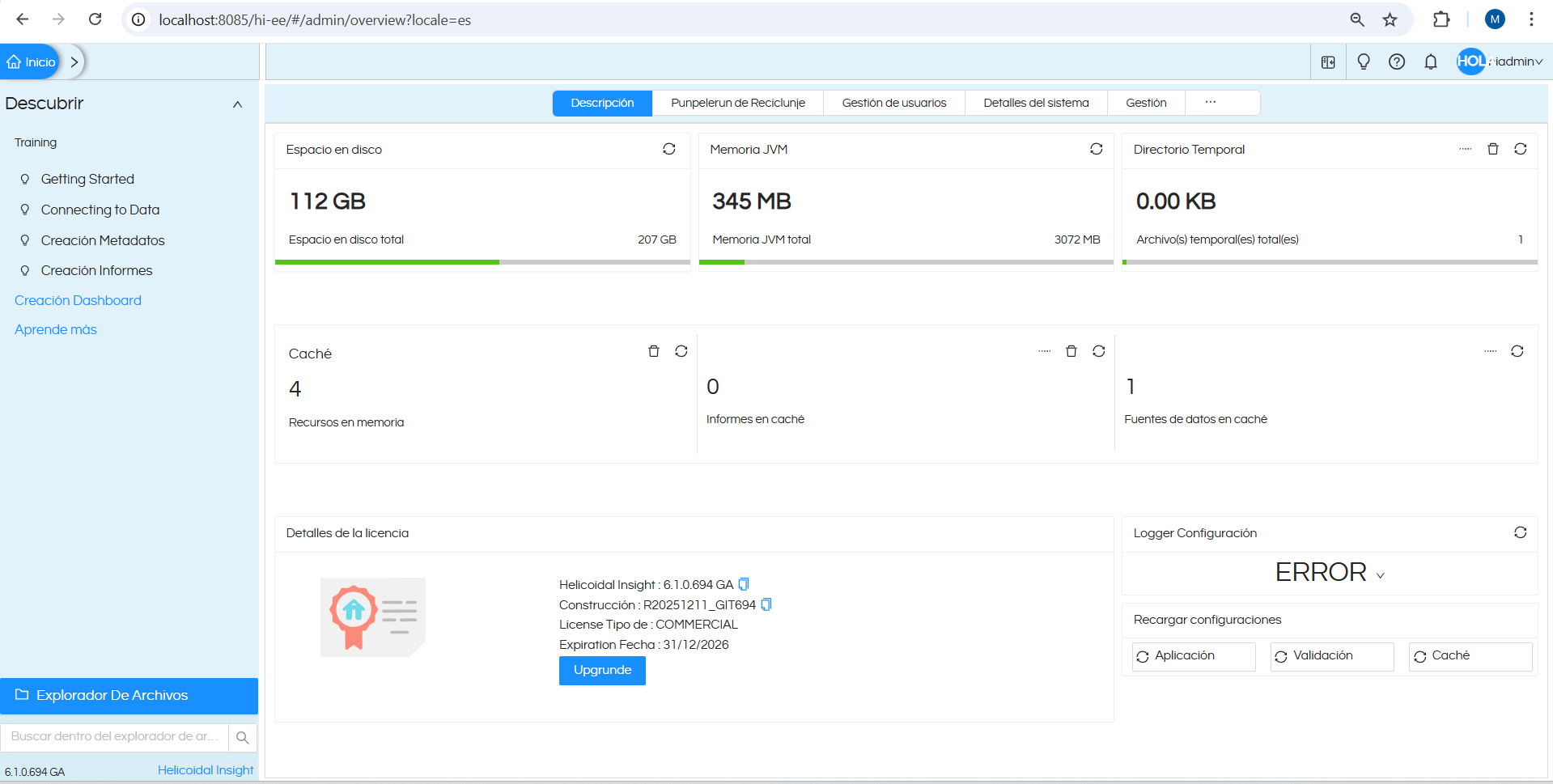The image size is (1553, 784).
Task: Click the file explorer search field
Action: [115, 736]
